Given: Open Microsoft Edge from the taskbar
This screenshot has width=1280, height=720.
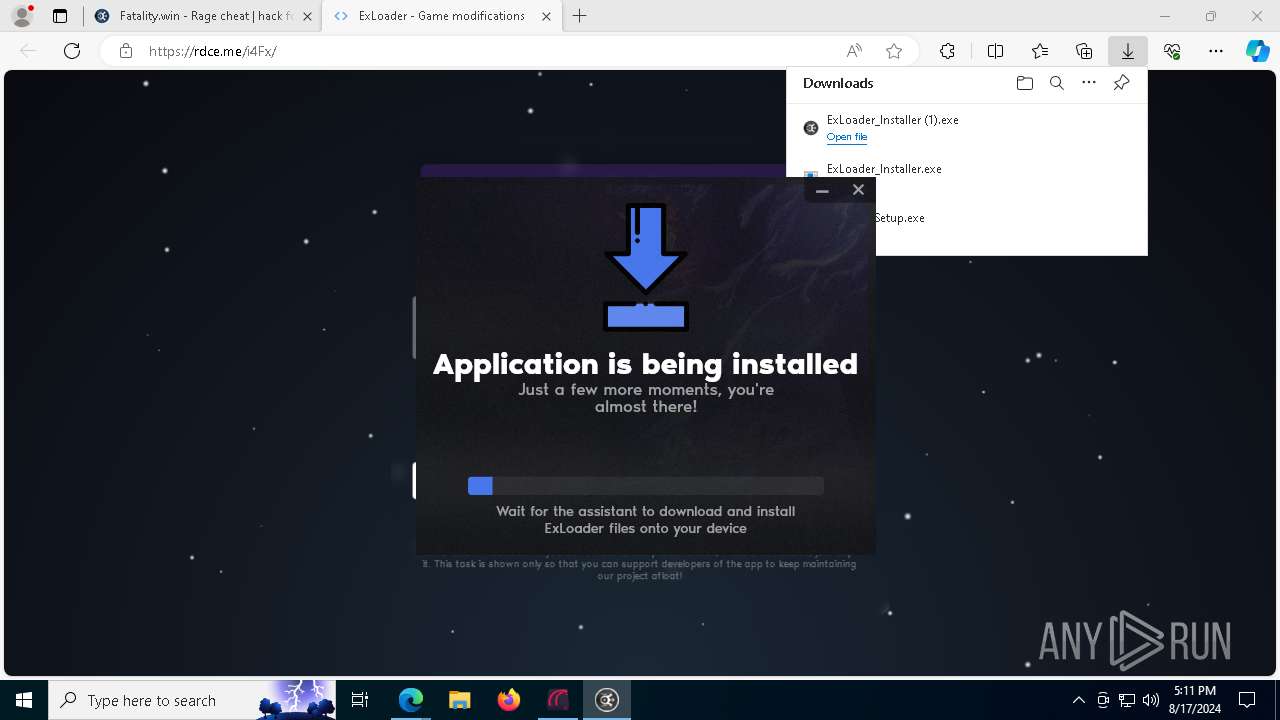Looking at the screenshot, I should [411, 700].
